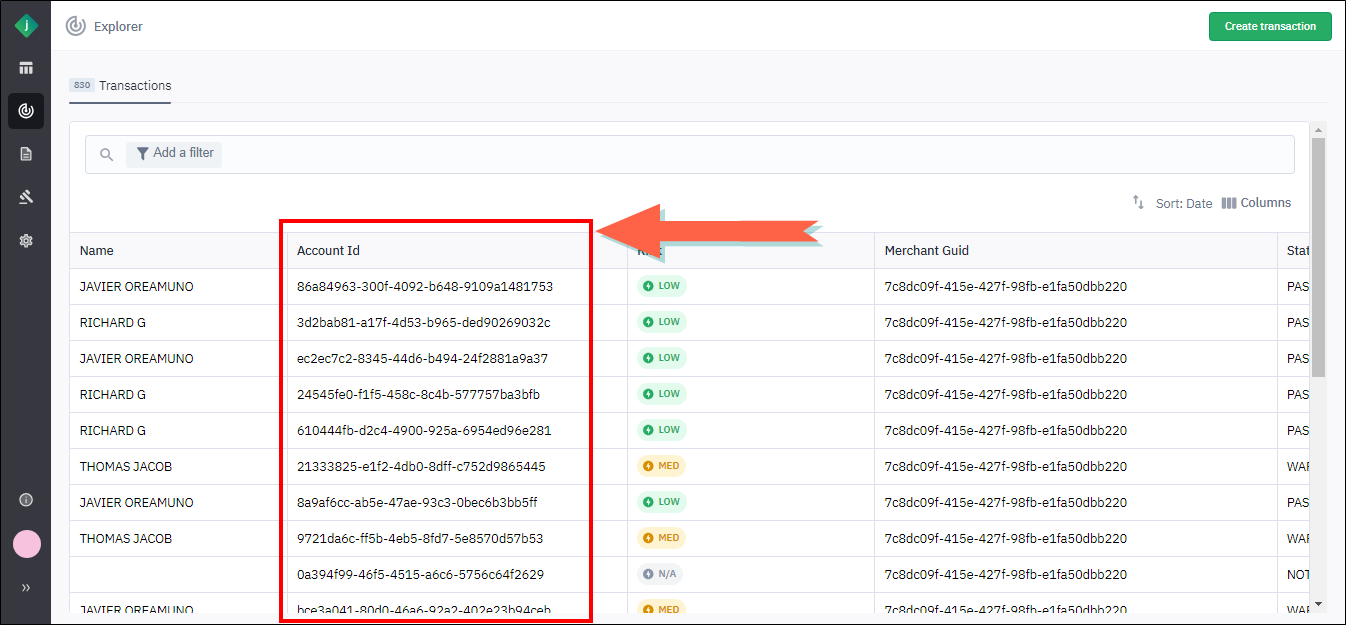Open settings via the sidebar gear icon
The image size is (1346, 625).
coord(26,240)
